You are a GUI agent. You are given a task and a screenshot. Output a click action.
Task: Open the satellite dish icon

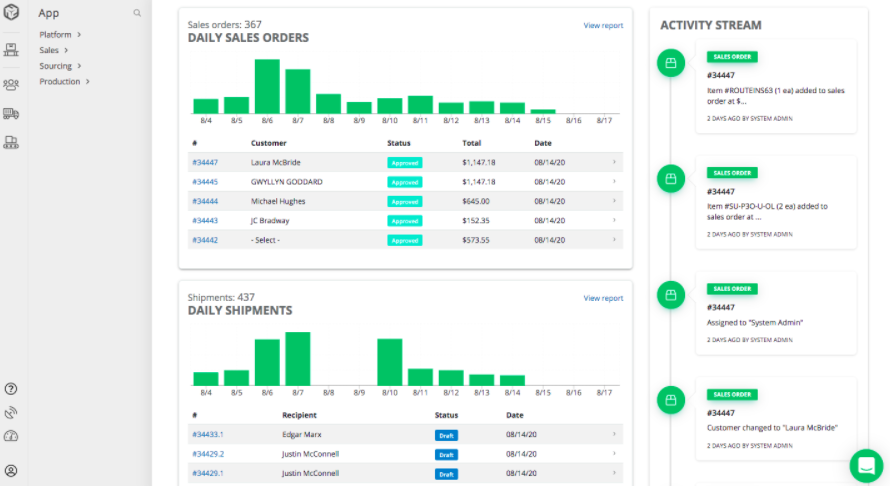(12, 412)
